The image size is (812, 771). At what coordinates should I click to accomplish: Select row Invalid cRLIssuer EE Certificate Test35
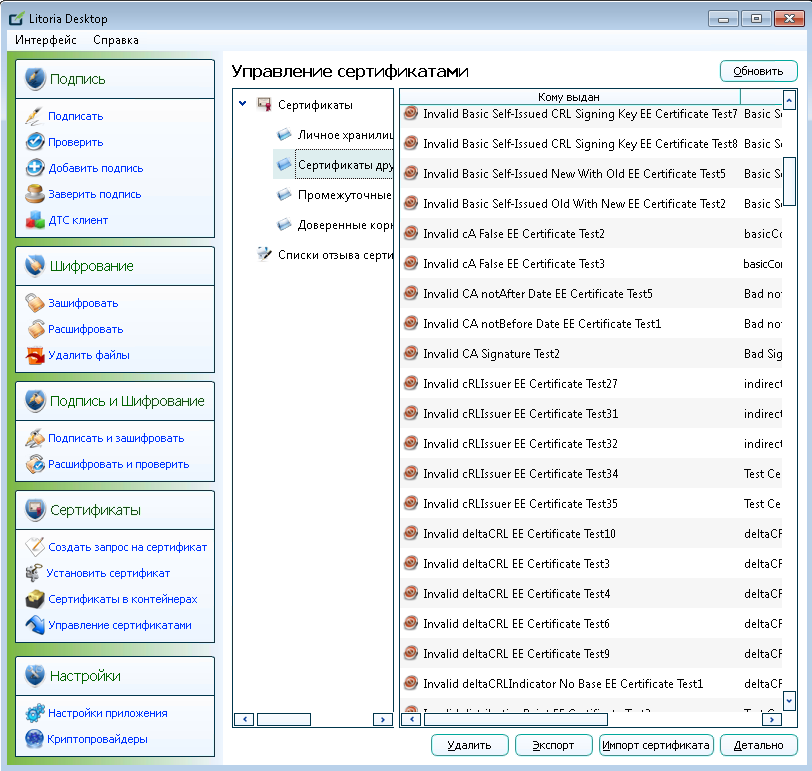[591, 504]
